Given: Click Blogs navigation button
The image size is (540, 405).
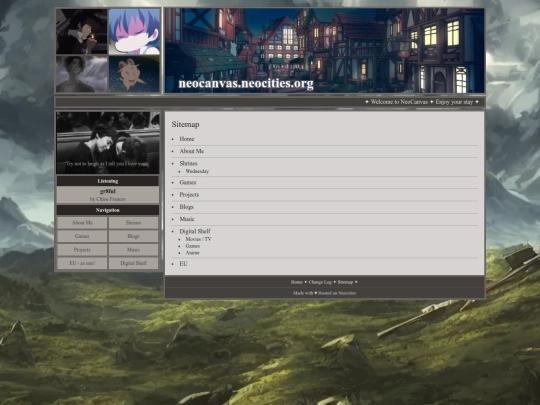Looking at the screenshot, I should coord(133,236).
